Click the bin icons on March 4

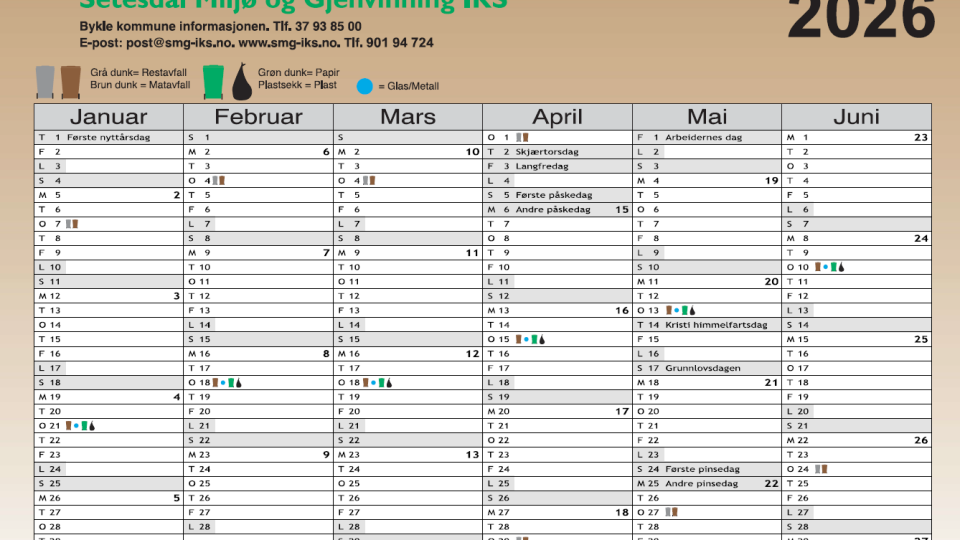[369, 181]
